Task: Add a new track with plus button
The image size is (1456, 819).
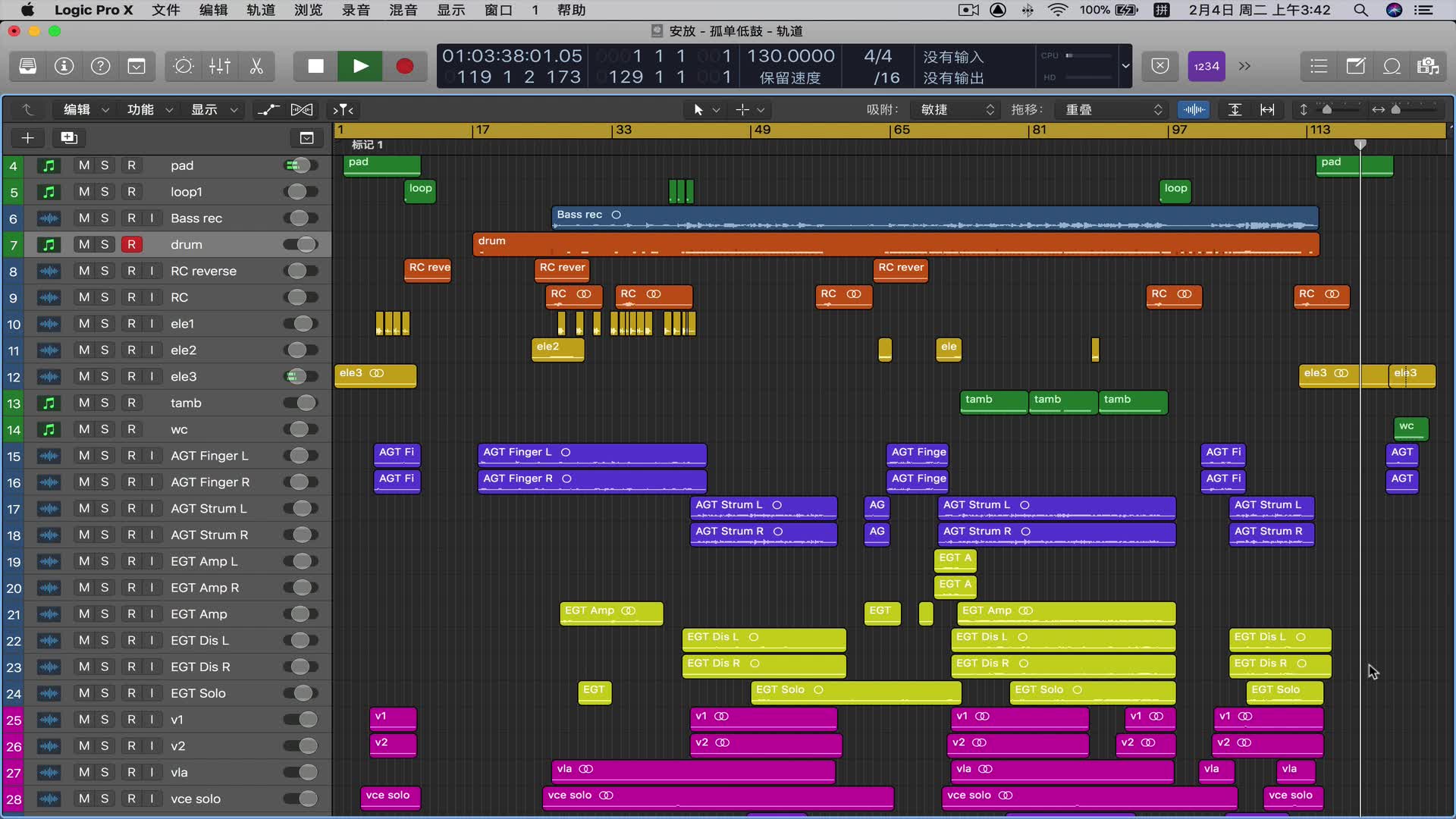Action: point(28,137)
